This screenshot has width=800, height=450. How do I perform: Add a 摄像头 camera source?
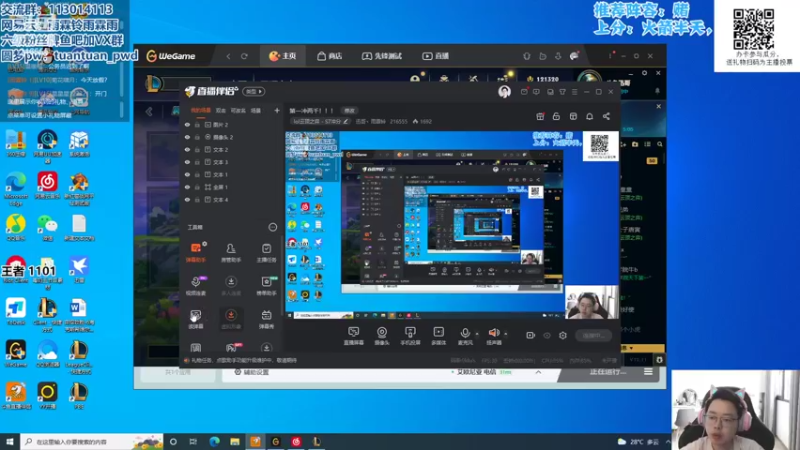(x=382, y=336)
